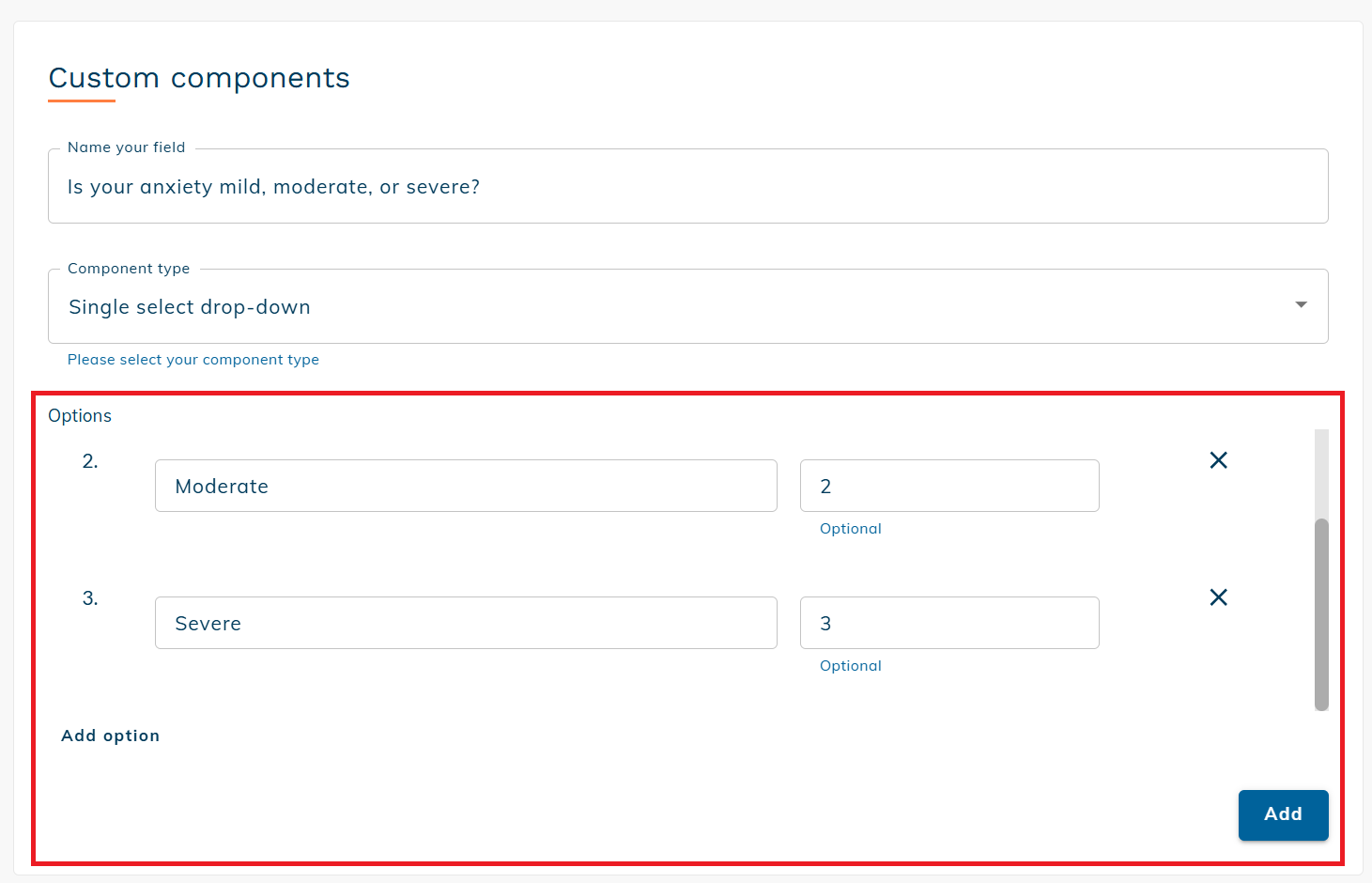1372x883 pixels.
Task: Click the Optional hint under value 2
Action: (850, 529)
